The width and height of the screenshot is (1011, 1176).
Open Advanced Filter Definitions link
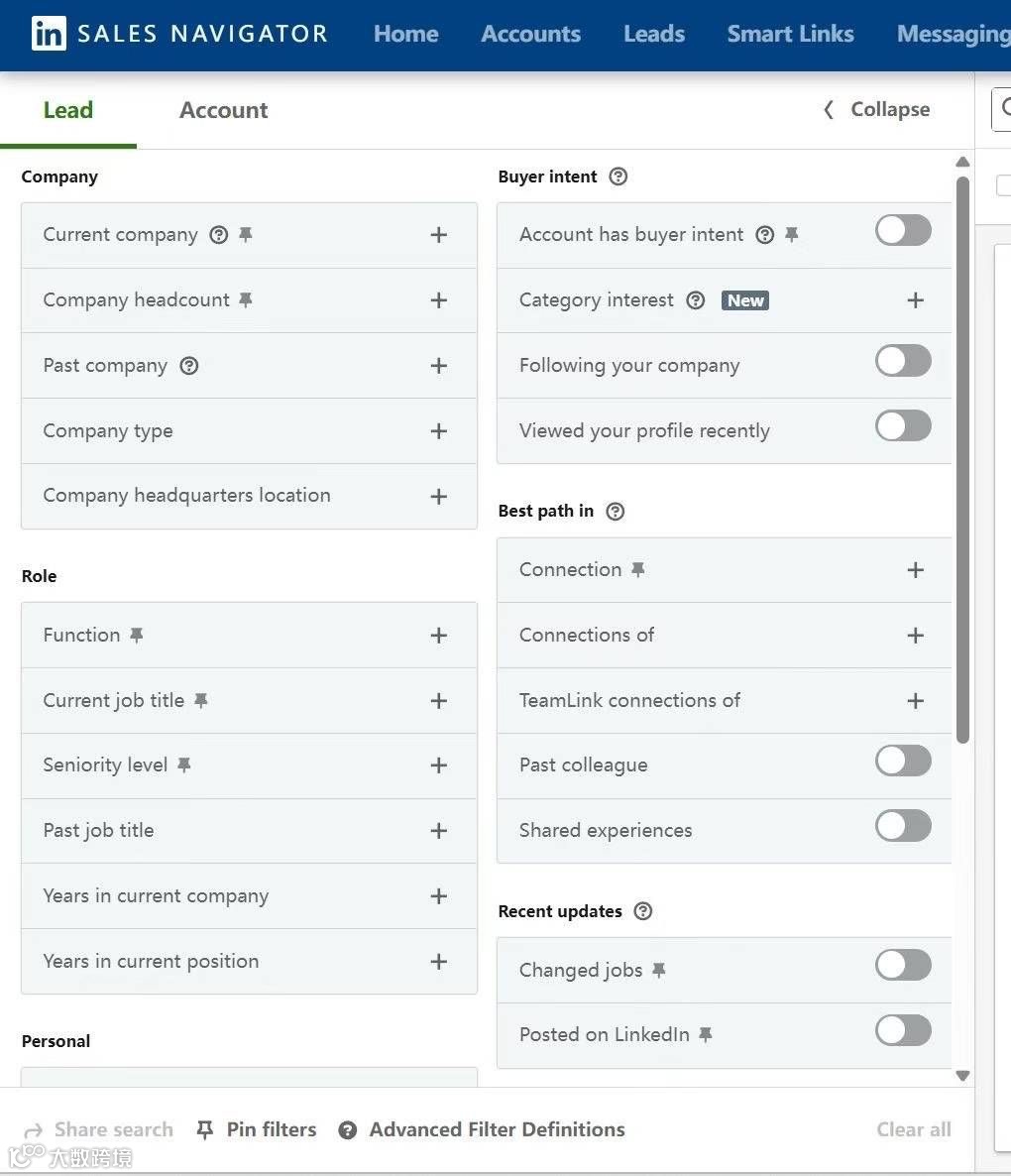[497, 1129]
